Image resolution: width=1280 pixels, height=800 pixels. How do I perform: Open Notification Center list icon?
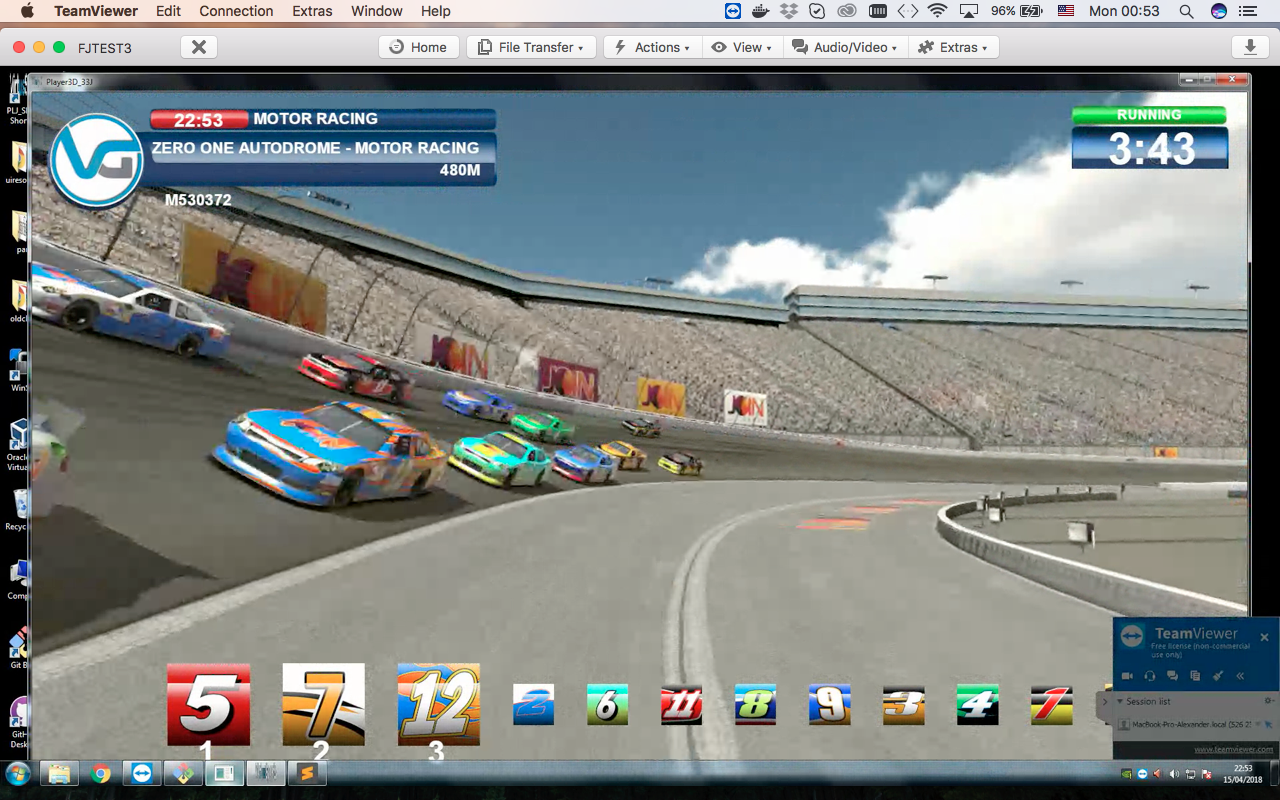tap(1248, 11)
